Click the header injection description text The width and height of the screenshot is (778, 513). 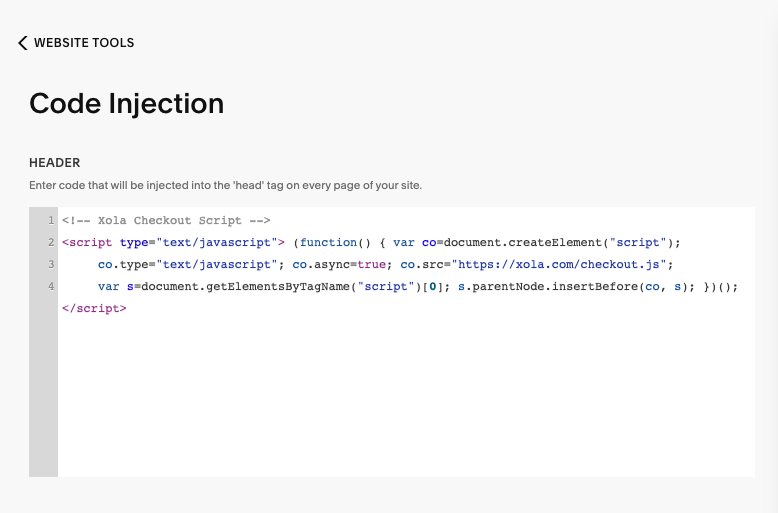pyautogui.click(x=225, y=186)
